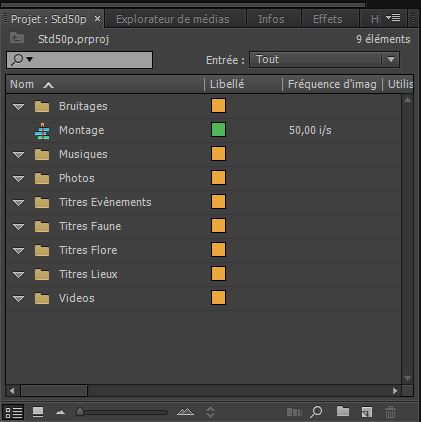Click the green label swatch of Montage
Viewport: 421px width, 422px height.
tap(218, 130)
